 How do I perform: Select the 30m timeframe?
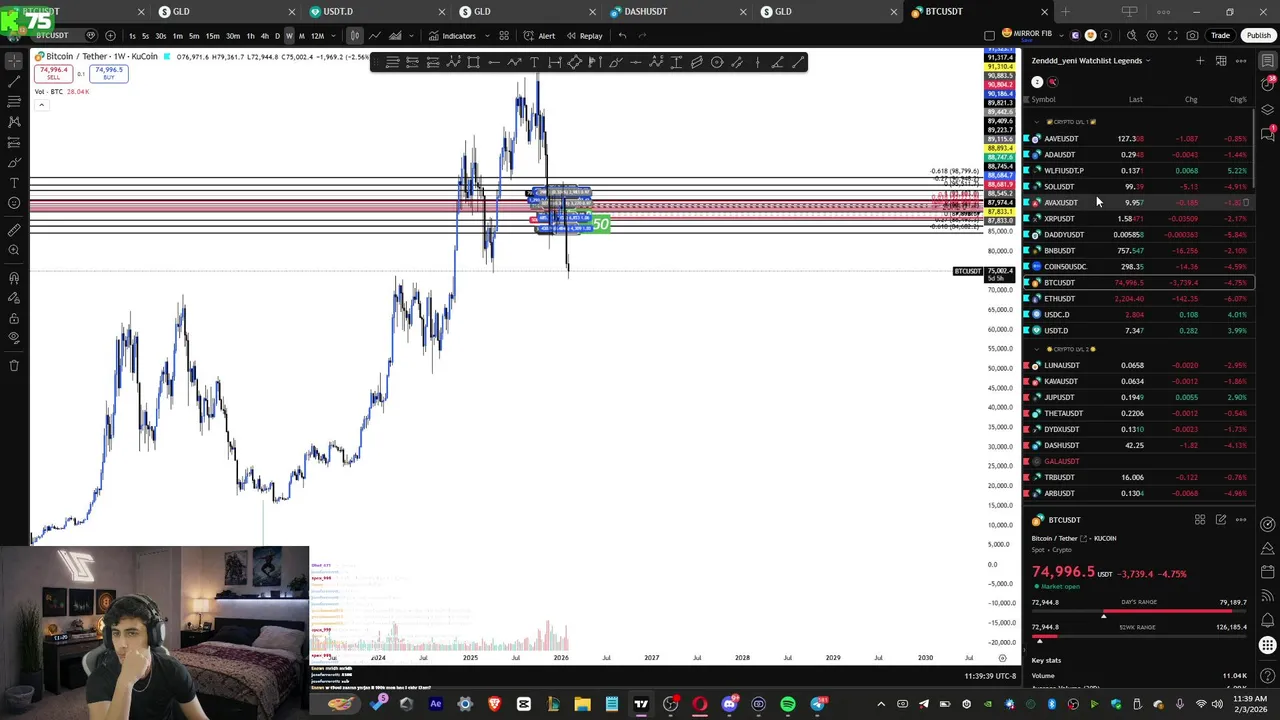232,36
